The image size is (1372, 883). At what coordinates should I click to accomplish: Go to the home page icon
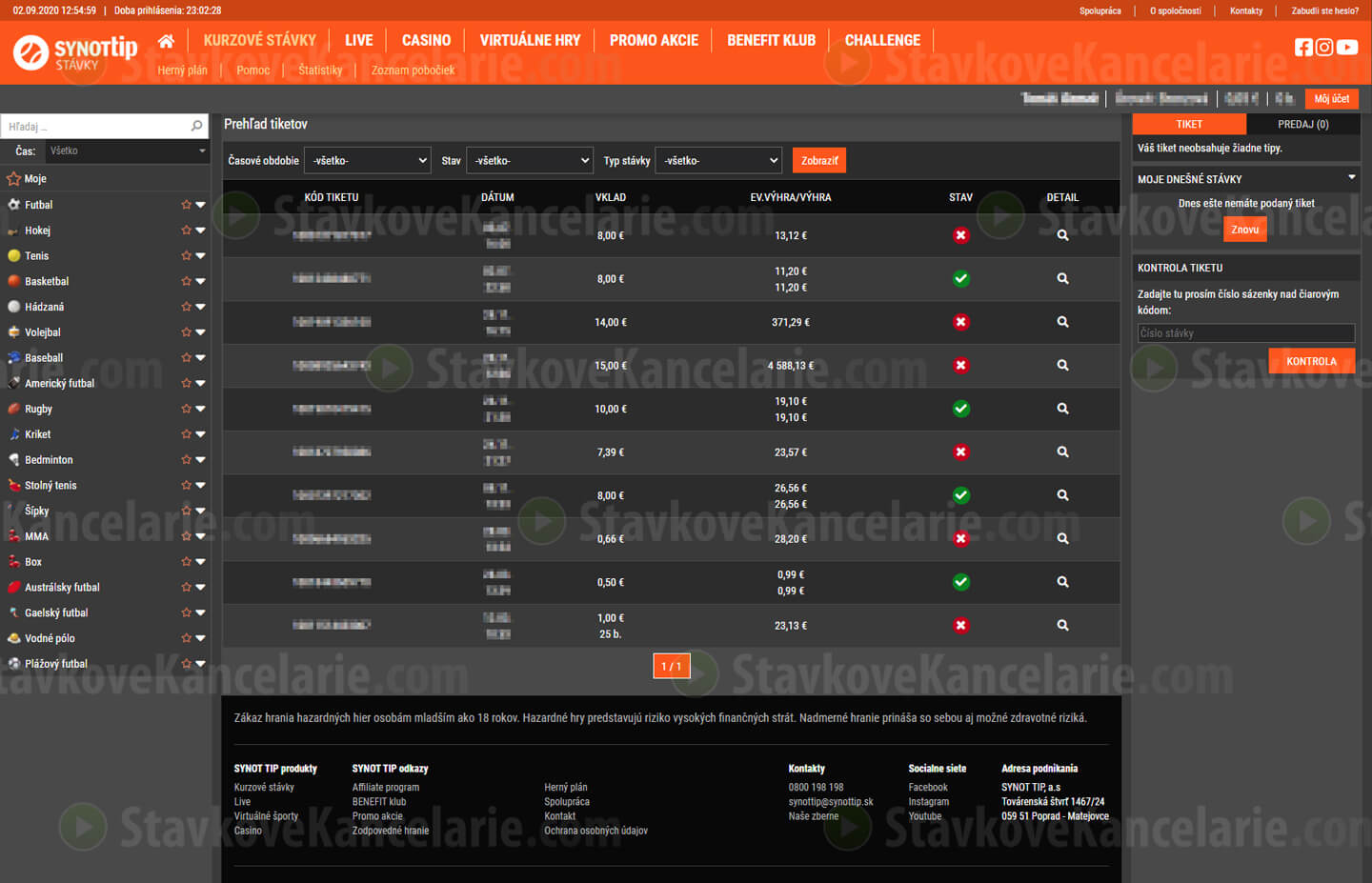pos(166,41)
